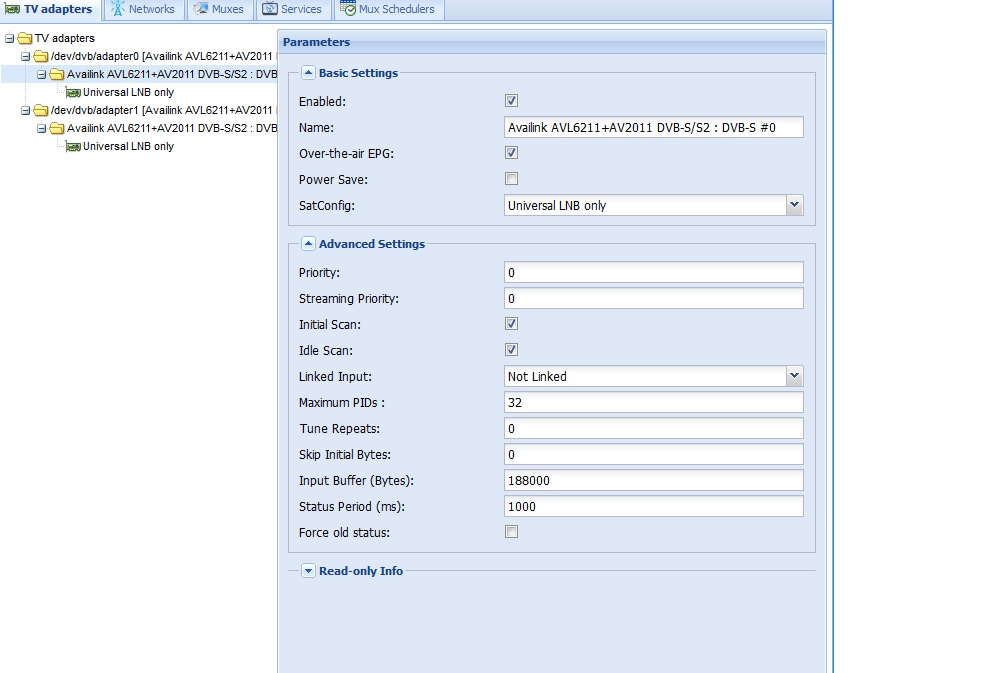Toggle the Idle Scan checkbox

click(511, 350)
